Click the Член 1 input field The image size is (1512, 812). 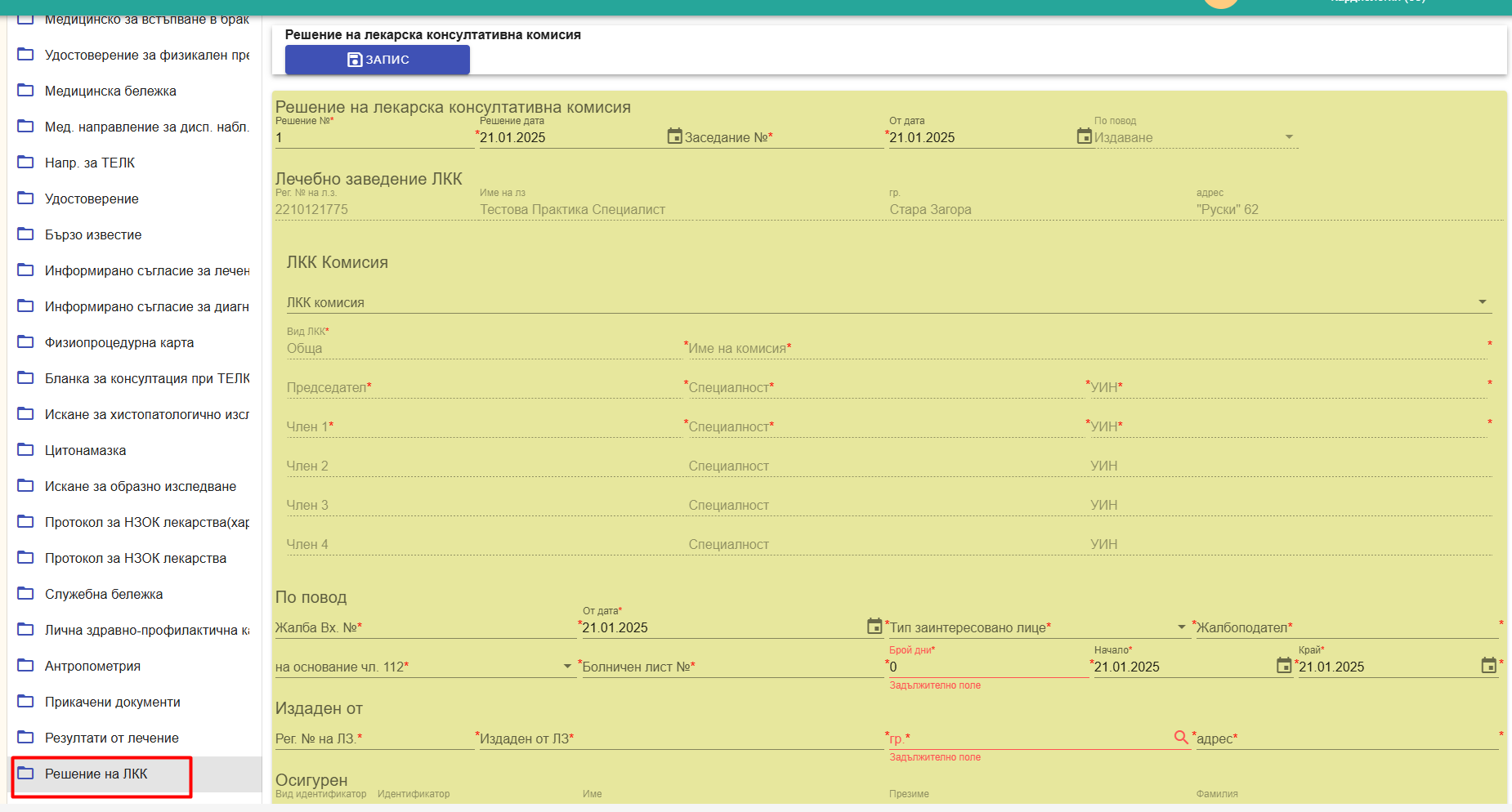484,426
